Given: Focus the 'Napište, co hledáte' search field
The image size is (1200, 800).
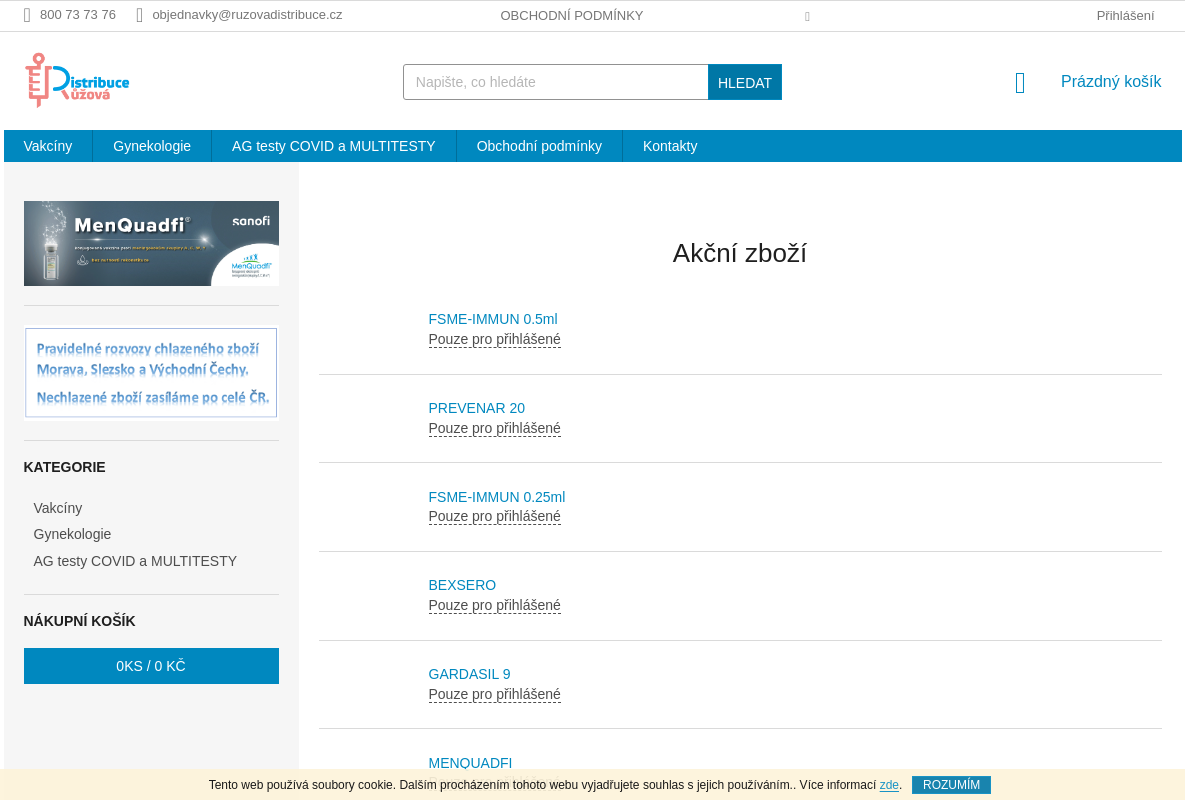Looking at the screenshot, I should tap(556, 82).
